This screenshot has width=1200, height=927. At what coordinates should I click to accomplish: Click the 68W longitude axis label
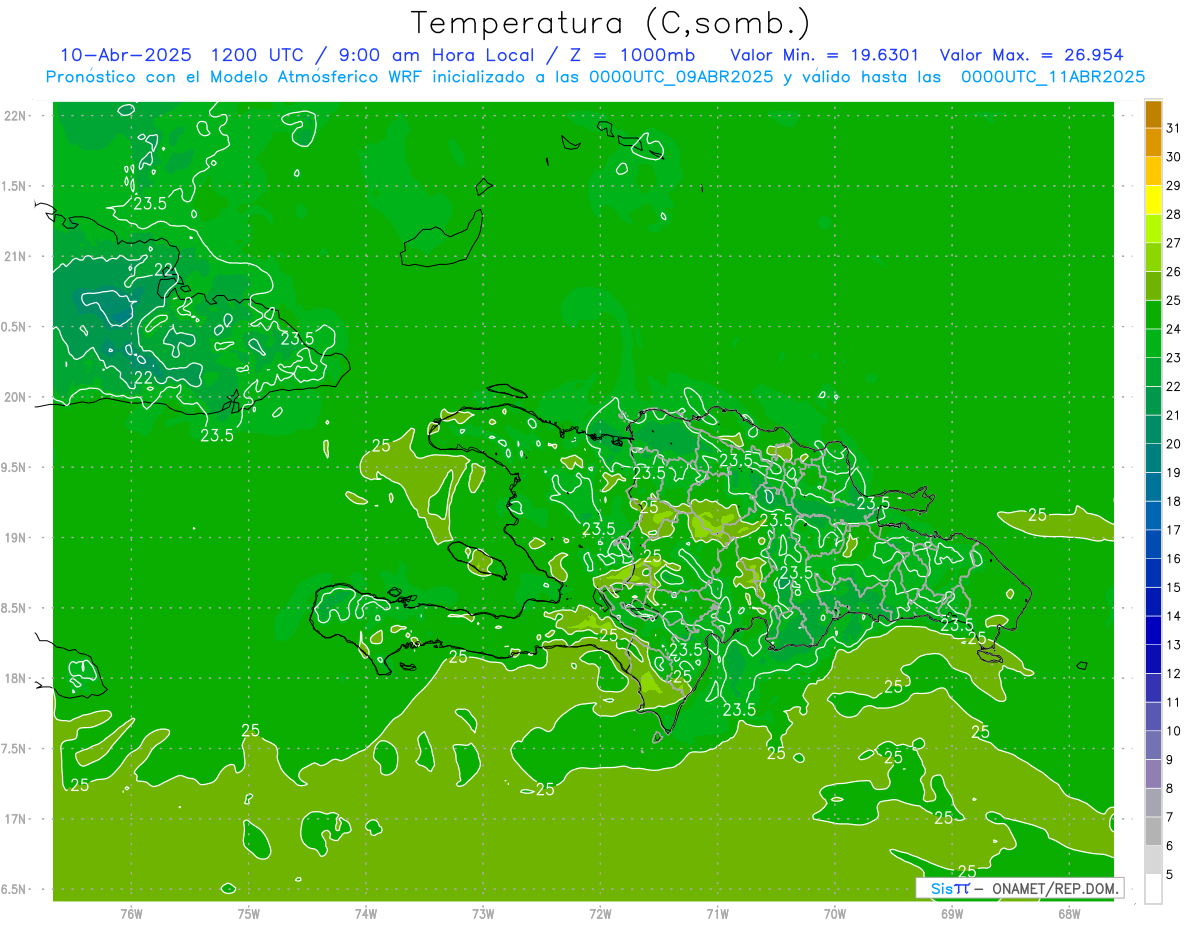(1069, 913)
